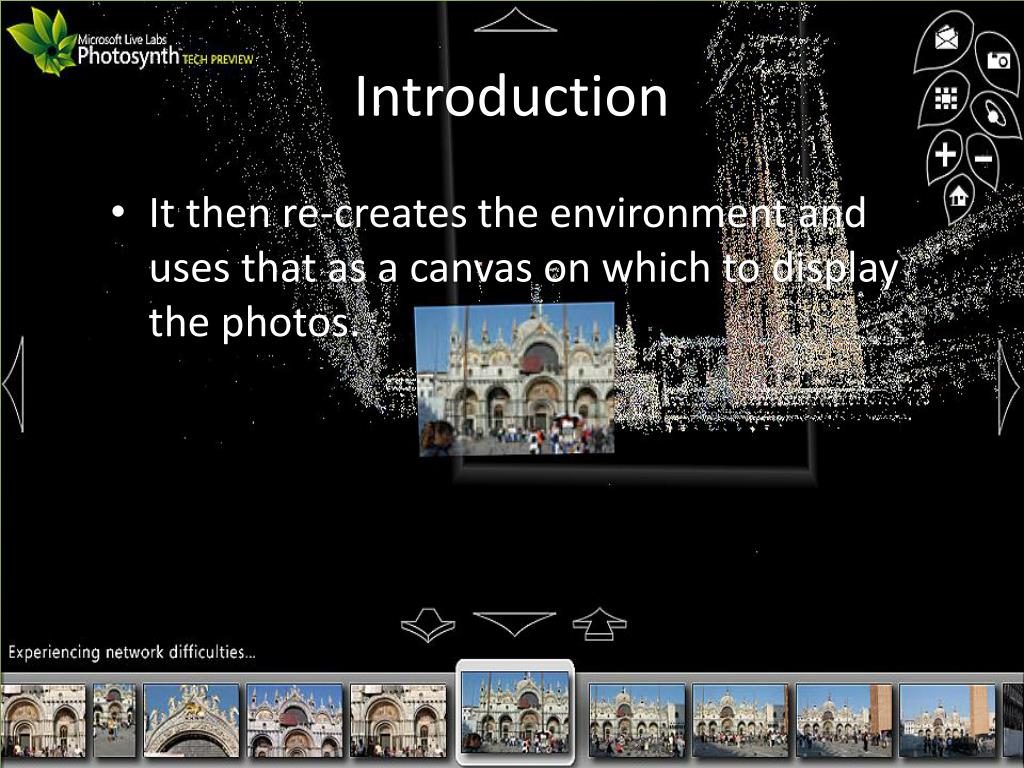Click the left navigation arrow
Viewport: 1024px width, 768px height.
(x=14, y=384)
